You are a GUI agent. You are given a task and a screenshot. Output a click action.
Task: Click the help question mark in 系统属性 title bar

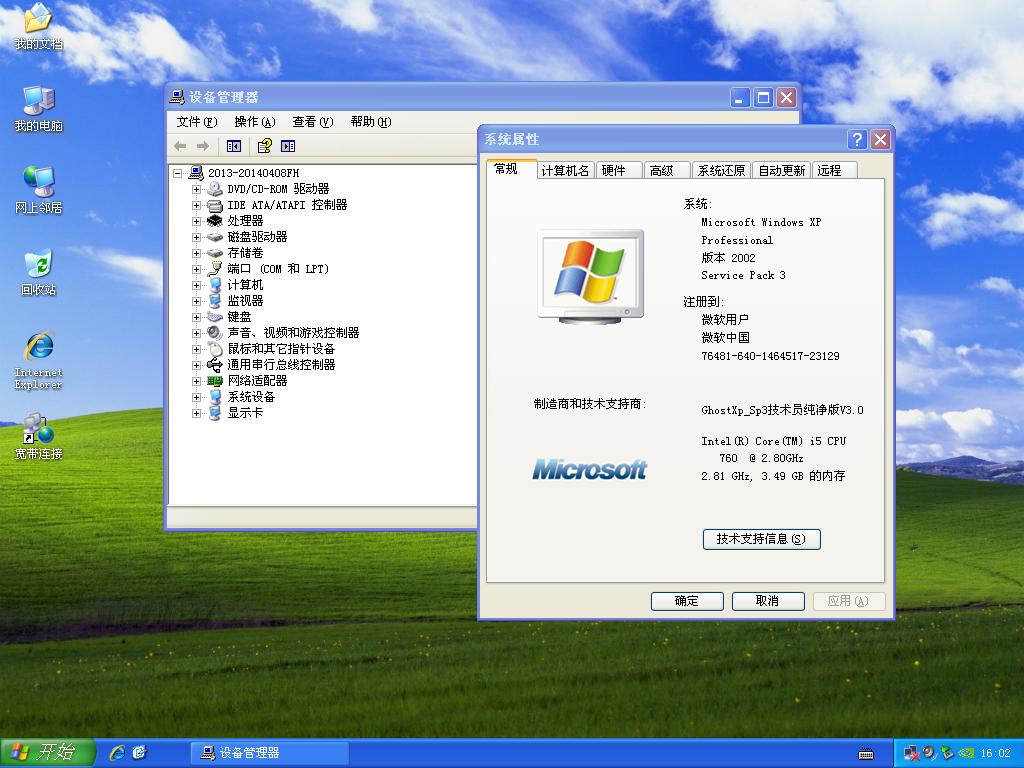pos(857,139)
